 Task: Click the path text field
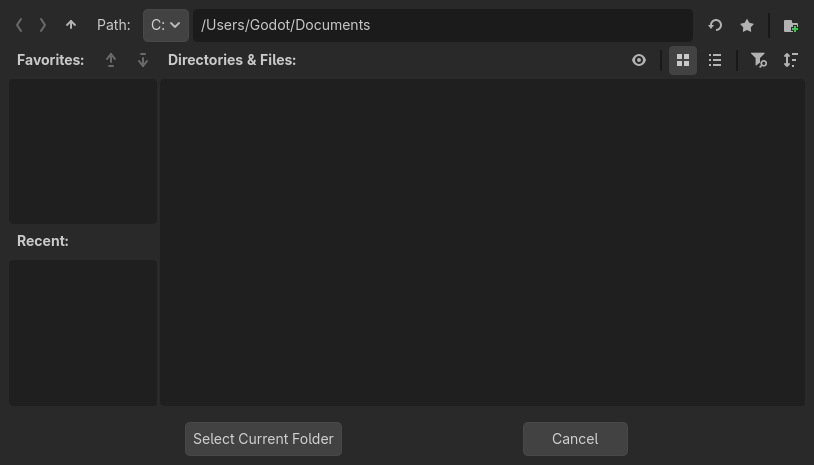(x=442, y=25)
